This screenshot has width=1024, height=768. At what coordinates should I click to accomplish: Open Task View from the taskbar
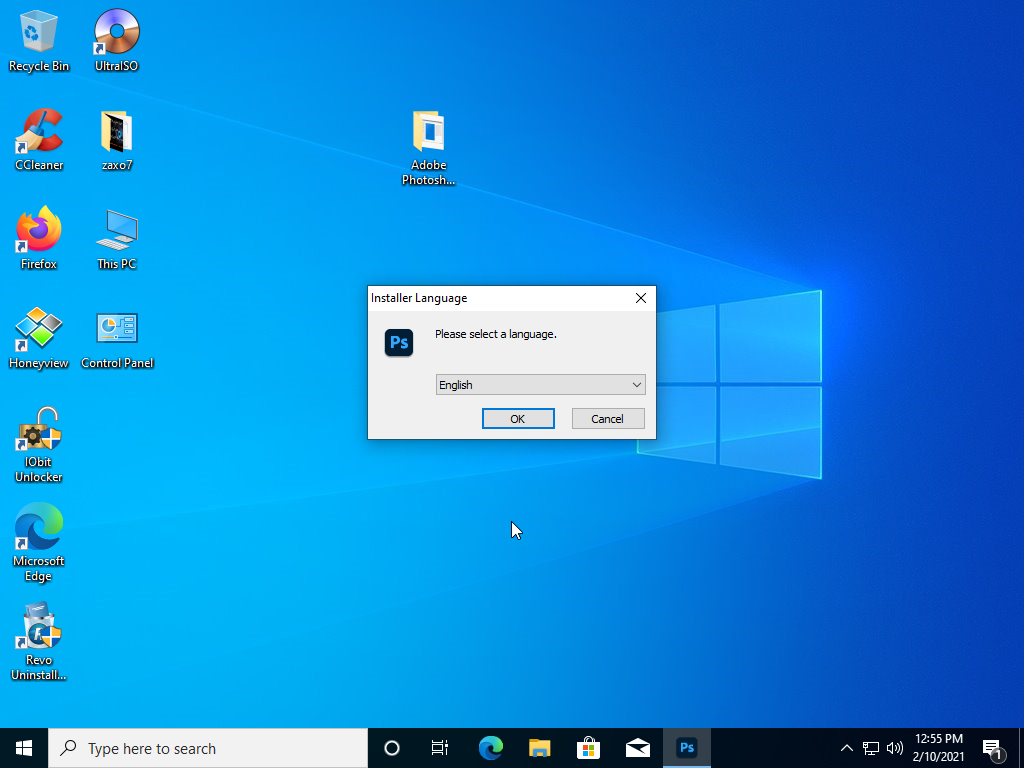[x=440, y=748]
